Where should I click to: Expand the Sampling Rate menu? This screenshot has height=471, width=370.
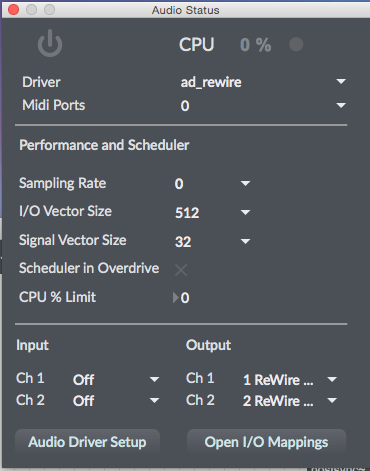212,183
